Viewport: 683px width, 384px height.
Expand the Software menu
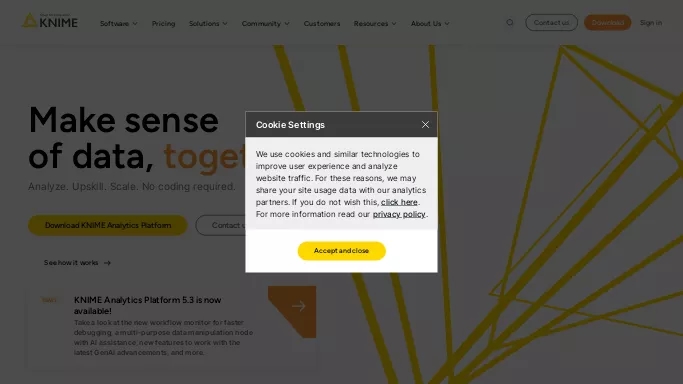click(118, 24)
